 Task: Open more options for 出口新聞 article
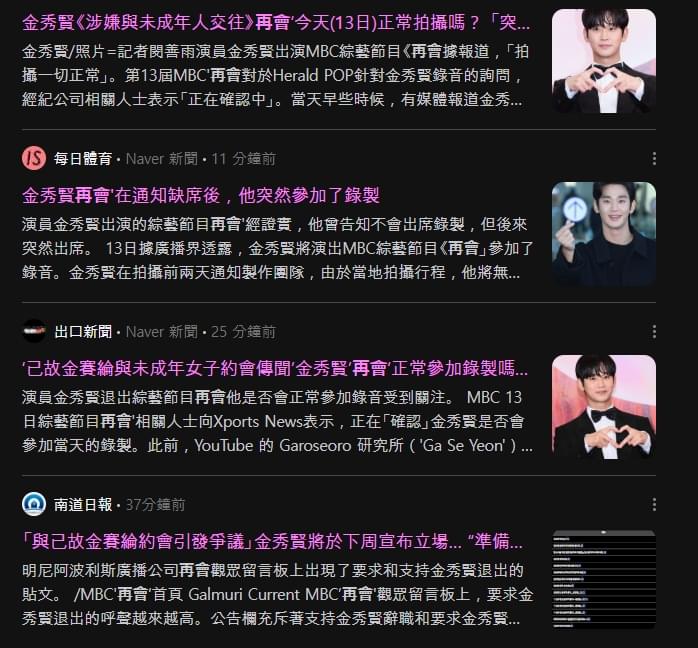pos(654,331)
